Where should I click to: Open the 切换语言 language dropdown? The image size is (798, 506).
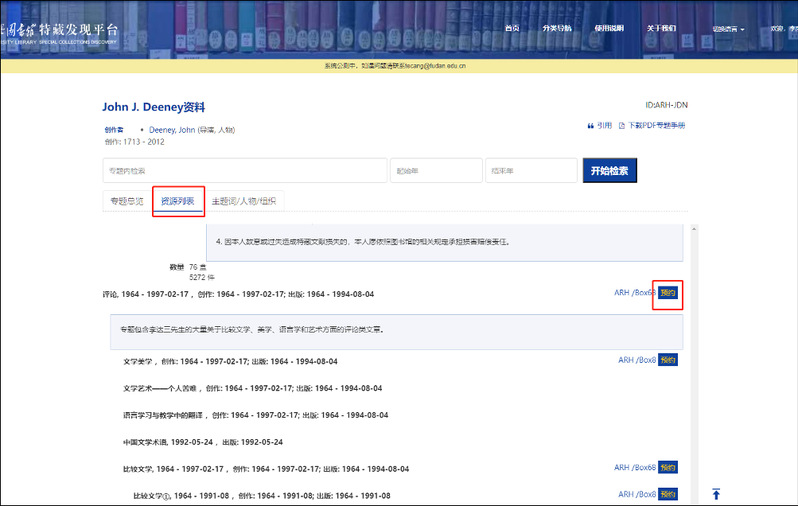pyautogui.click(x=728, y=29)
